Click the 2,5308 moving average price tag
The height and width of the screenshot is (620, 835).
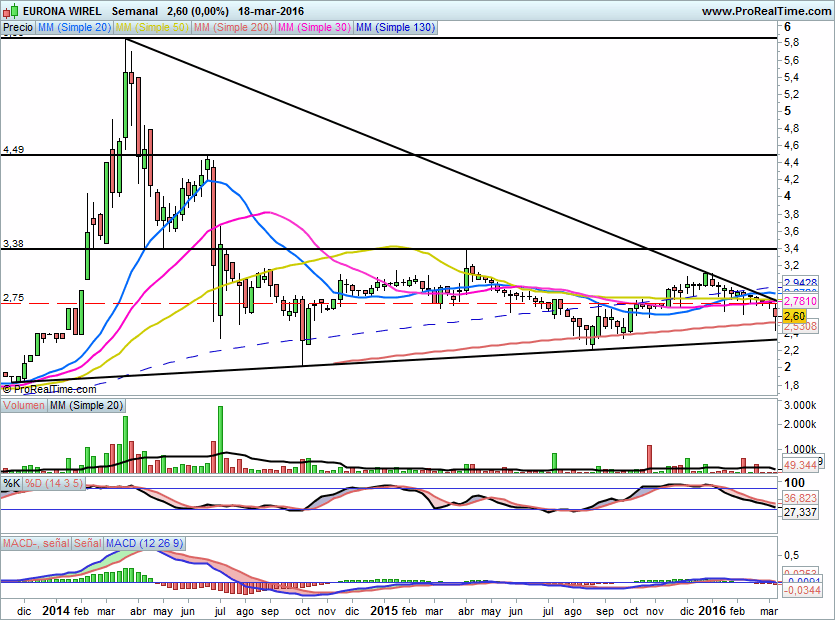pyautogui.click(x=800, y=326)
